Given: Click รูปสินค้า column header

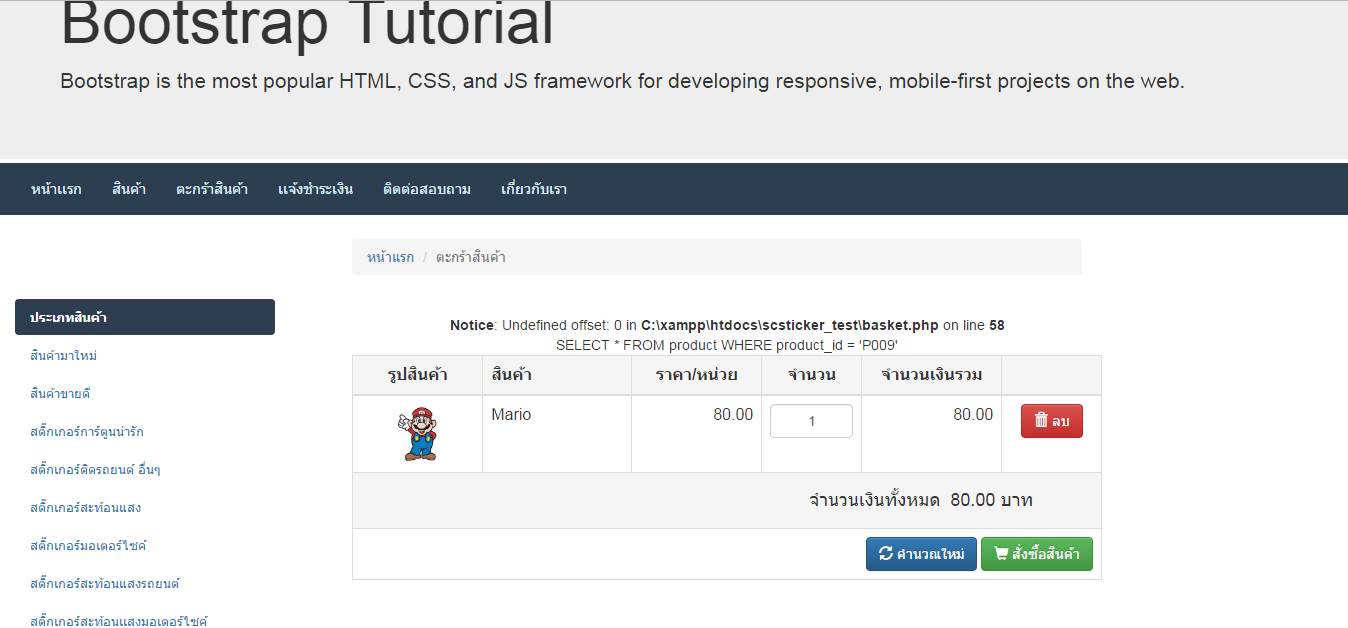Looking at the screenshot, I should [x=417, y=375].
